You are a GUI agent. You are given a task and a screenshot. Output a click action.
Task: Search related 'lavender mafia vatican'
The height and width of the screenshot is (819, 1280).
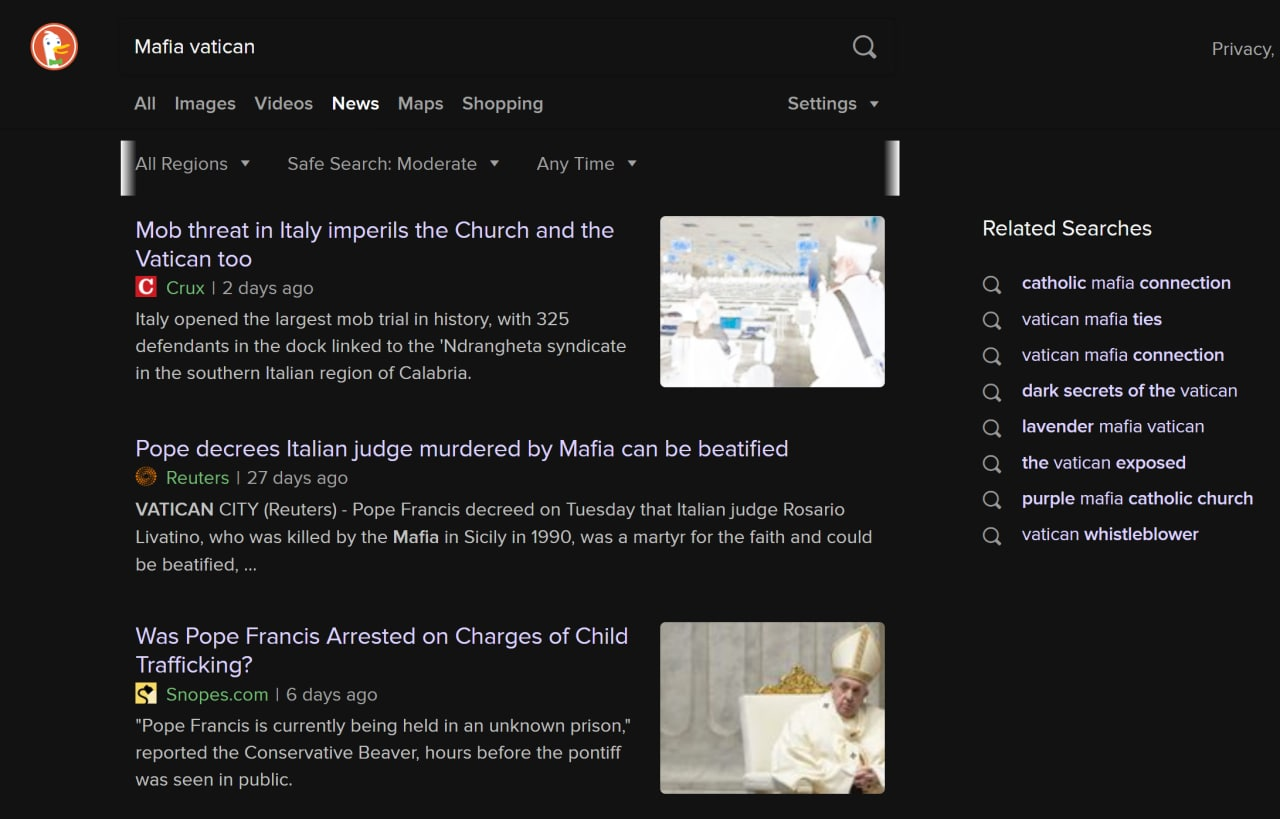1113,427
